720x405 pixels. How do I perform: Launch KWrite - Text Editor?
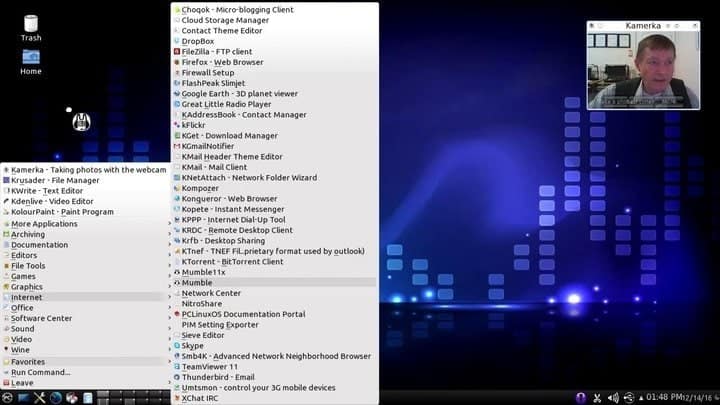click(85, 191)
